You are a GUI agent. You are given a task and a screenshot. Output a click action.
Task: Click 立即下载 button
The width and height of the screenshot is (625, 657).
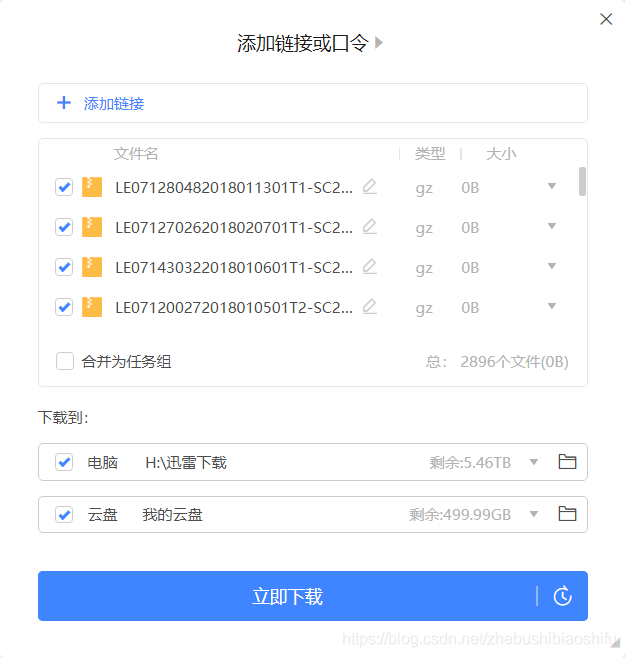point(287,596)
